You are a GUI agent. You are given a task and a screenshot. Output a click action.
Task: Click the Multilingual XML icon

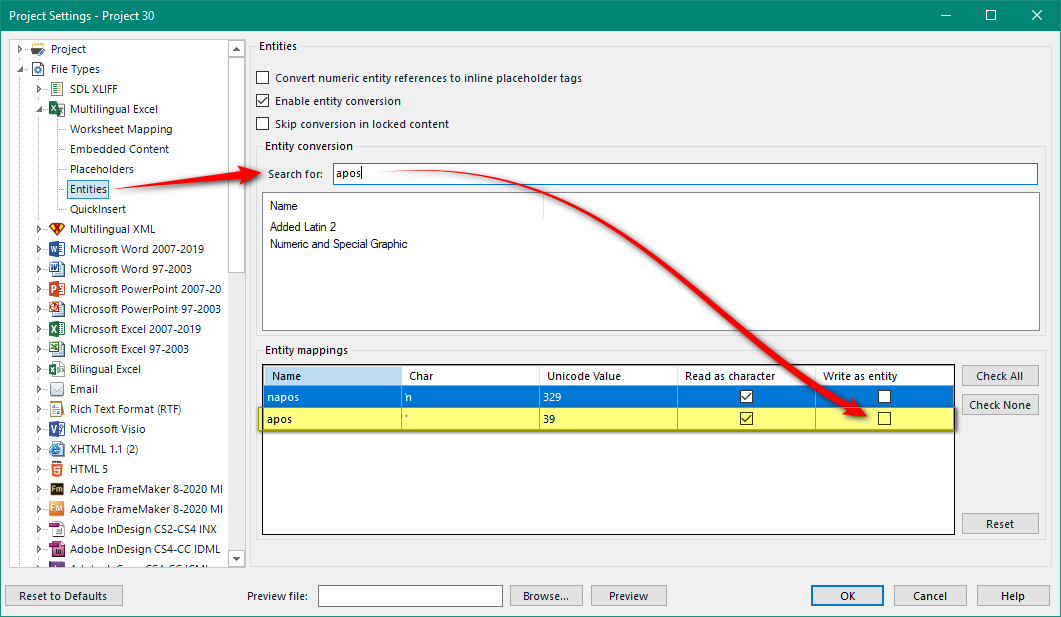57,229
